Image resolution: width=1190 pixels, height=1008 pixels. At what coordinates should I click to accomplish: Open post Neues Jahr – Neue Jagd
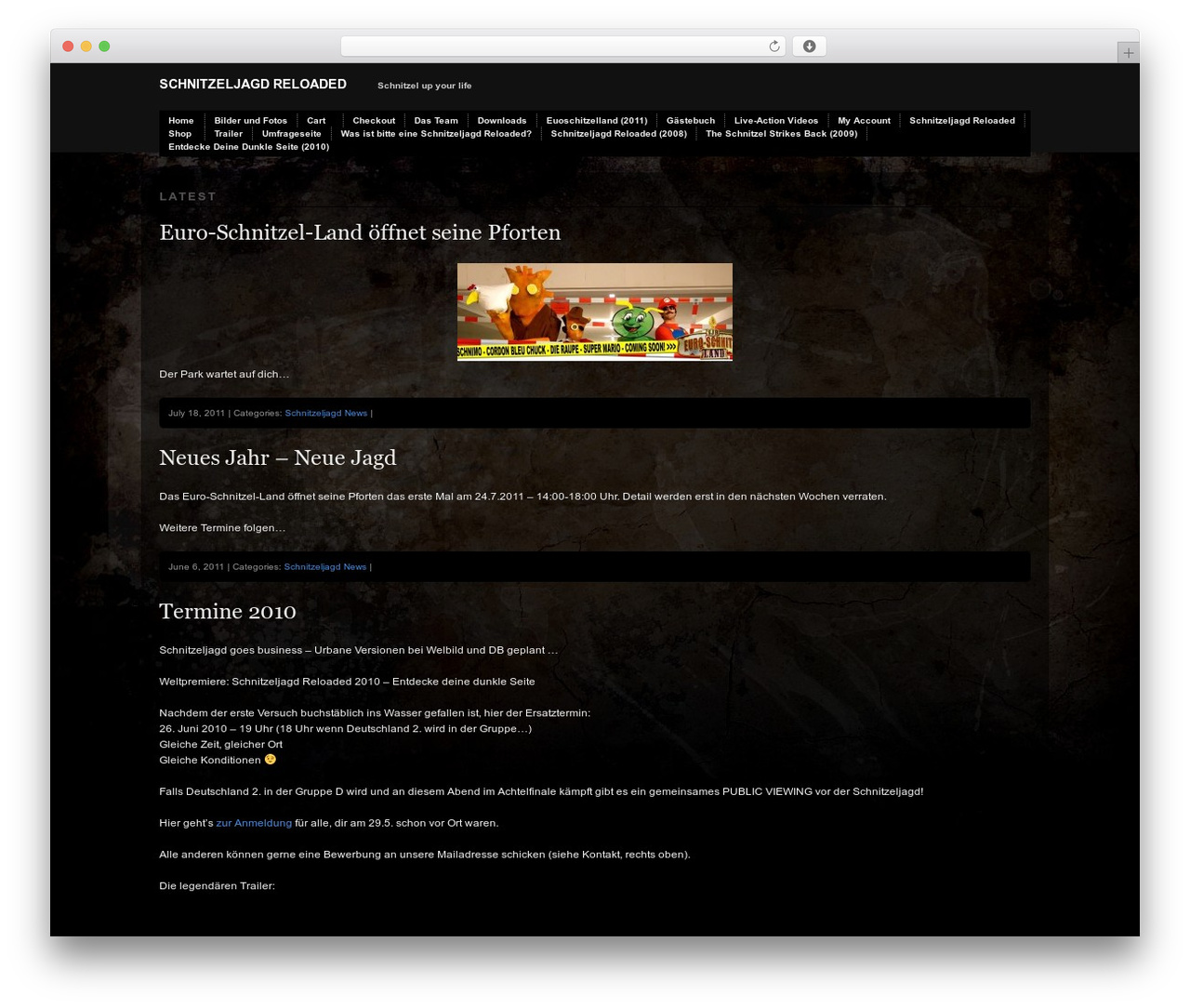coord(278,458)
